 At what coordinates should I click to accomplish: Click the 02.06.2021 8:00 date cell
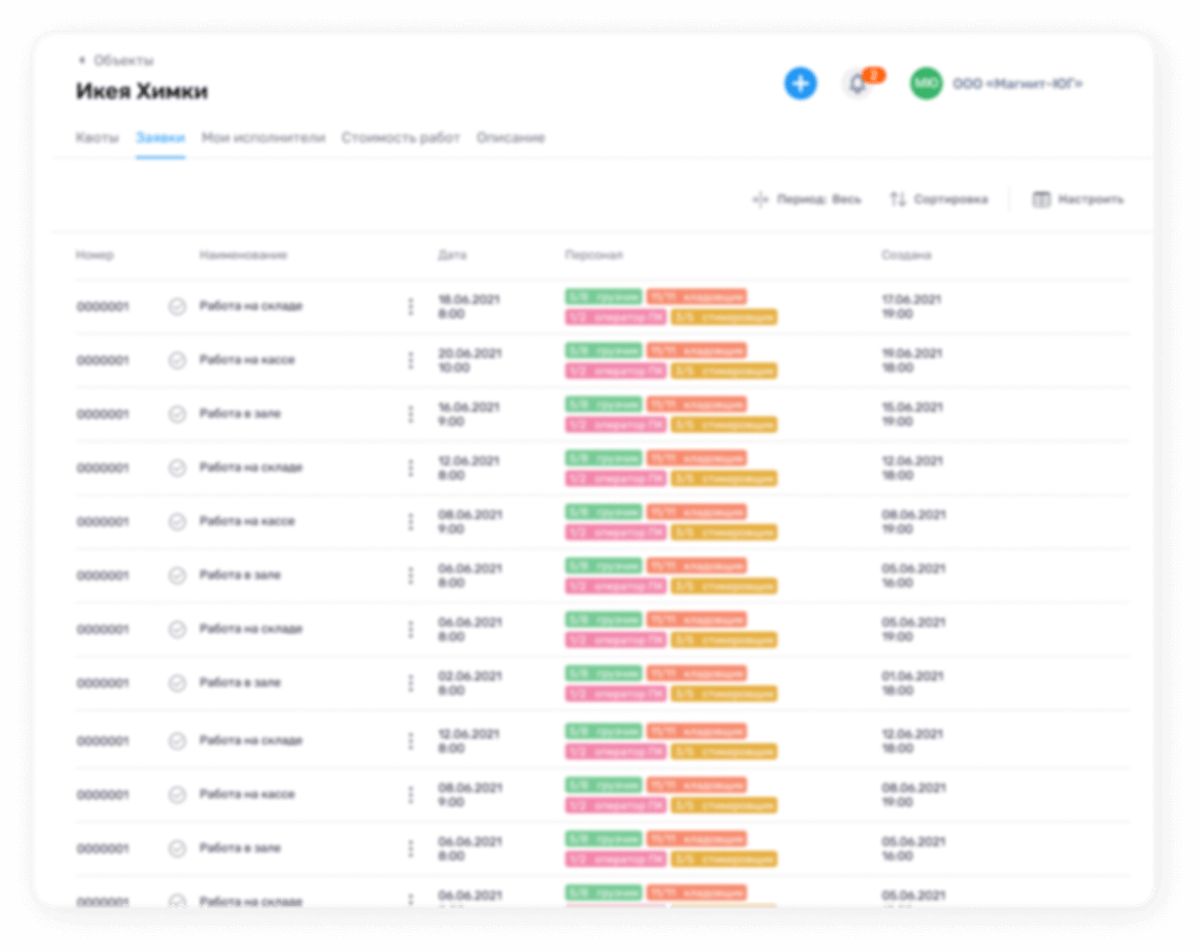coord(469,683)
